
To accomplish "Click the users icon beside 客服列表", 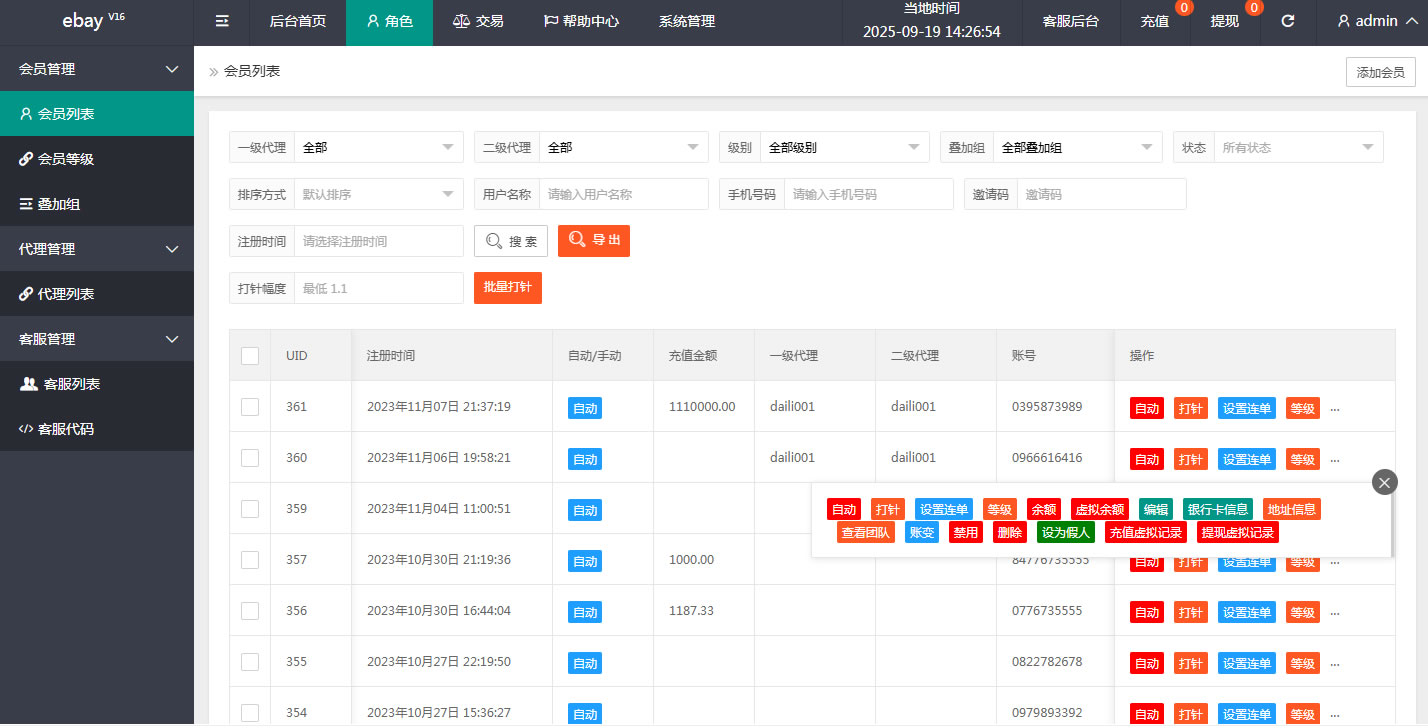I will 29,384.
